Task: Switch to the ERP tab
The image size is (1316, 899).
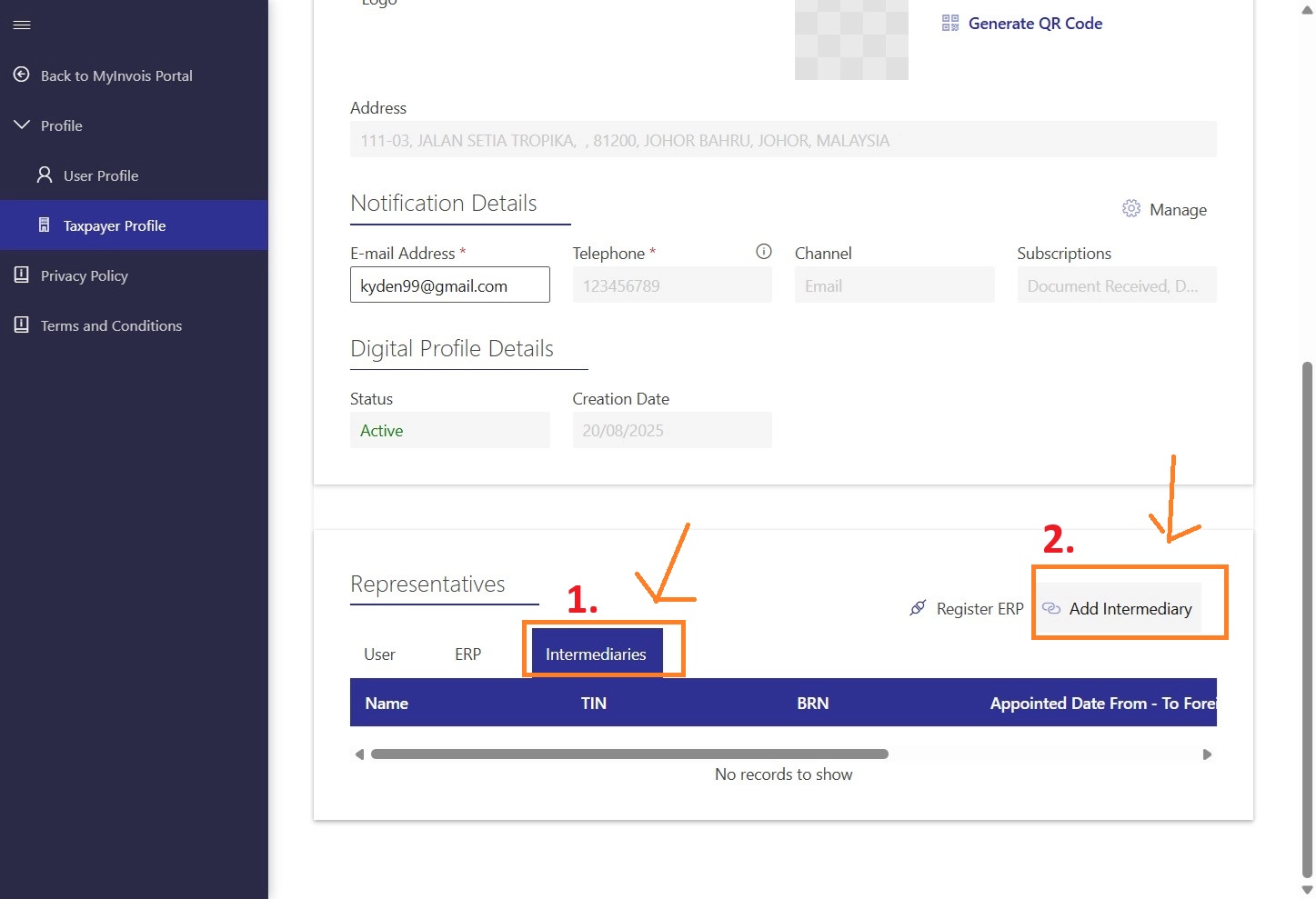Action: [x=467, y=654]
